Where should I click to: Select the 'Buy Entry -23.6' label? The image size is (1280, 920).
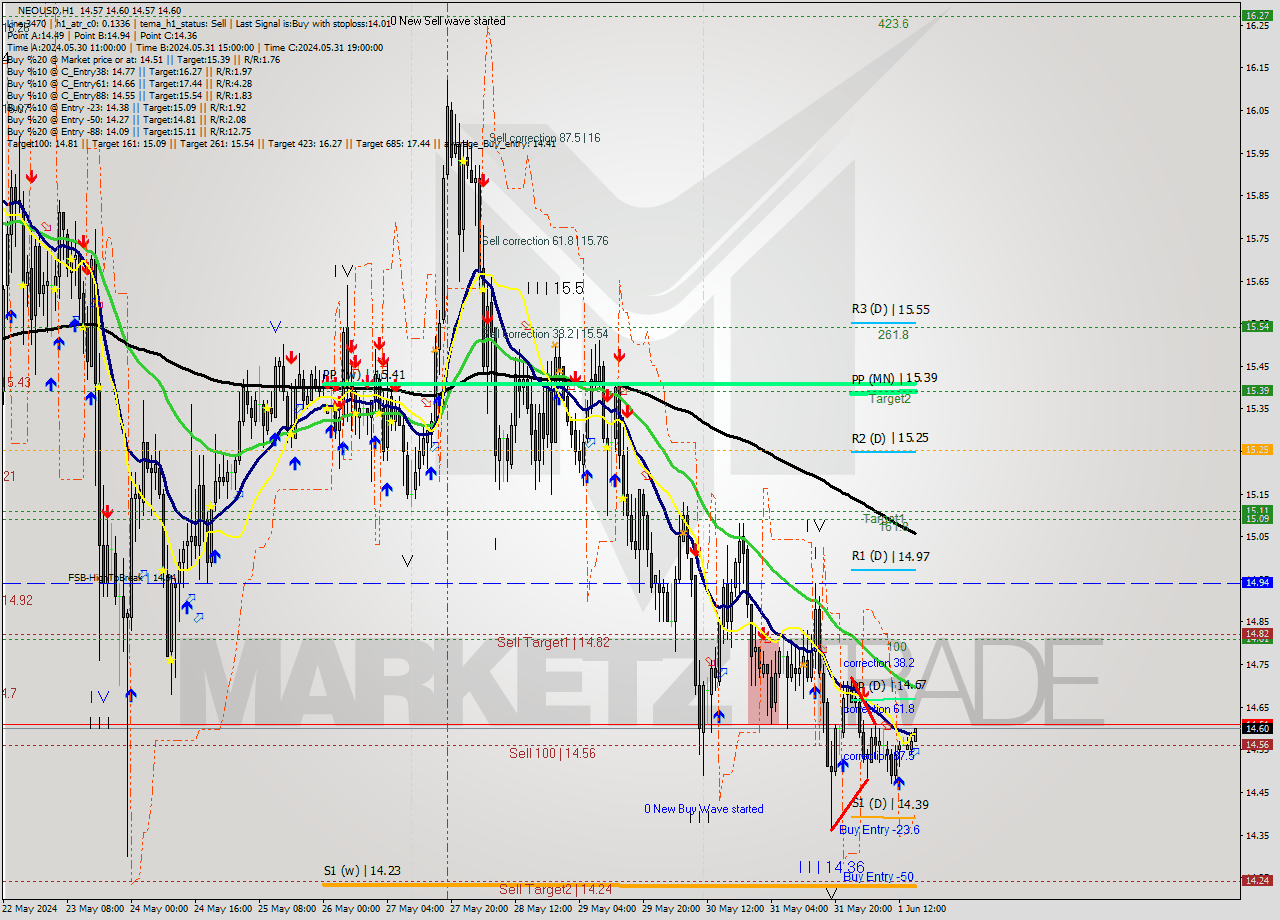click(879, 830)
